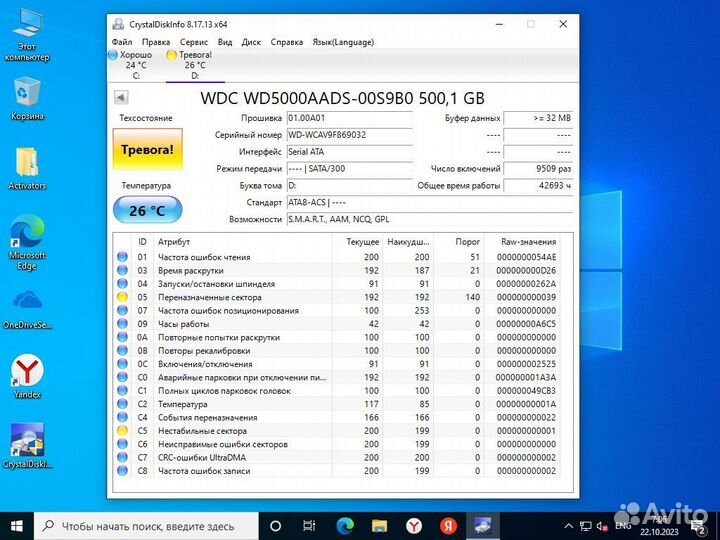Click status dot for Включения/отключения
720x540 pixels.
tap(122, 363)
